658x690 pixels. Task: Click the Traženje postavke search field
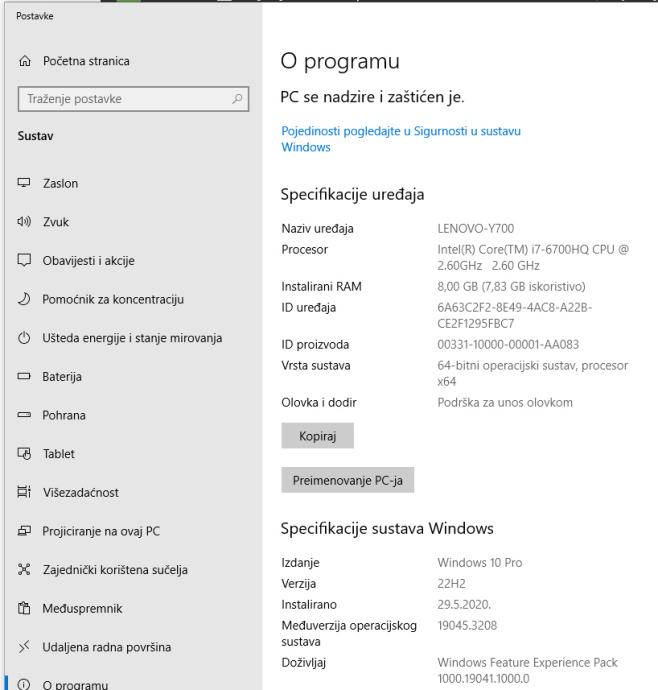coord(133,99)
